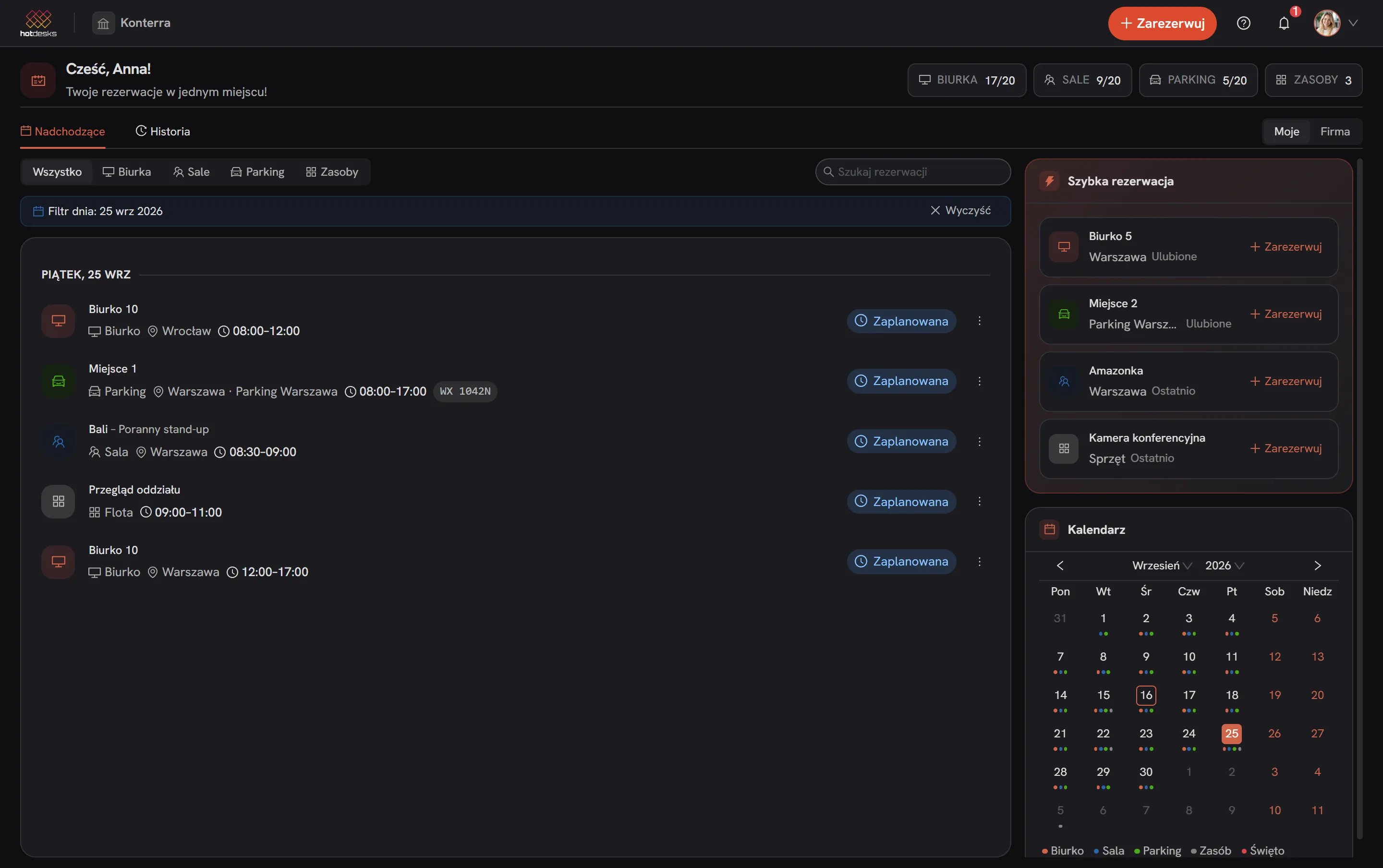
Task: Select September 16 in the calendar
Action: point(1146,695)
